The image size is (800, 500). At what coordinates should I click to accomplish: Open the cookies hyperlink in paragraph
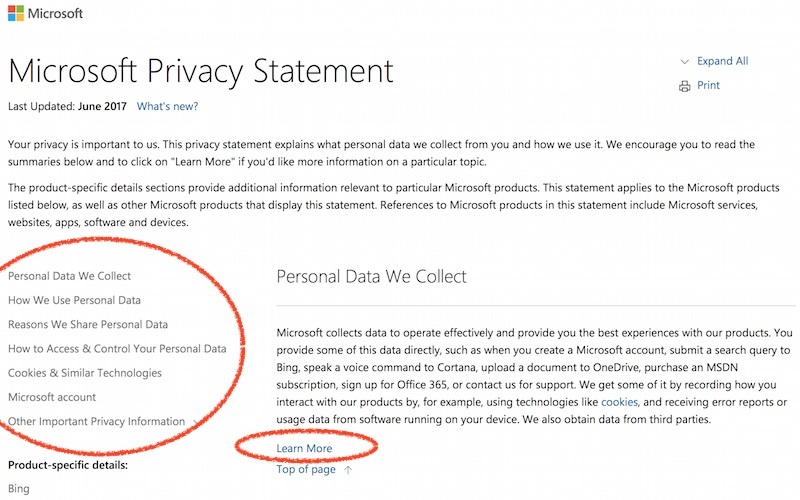(x=619, y=402)
